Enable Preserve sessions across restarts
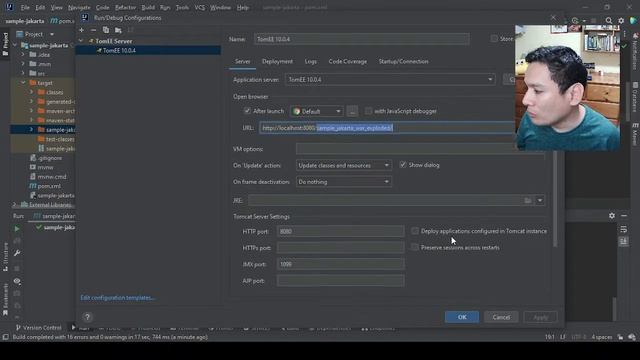640x360 pixels. 415,247
